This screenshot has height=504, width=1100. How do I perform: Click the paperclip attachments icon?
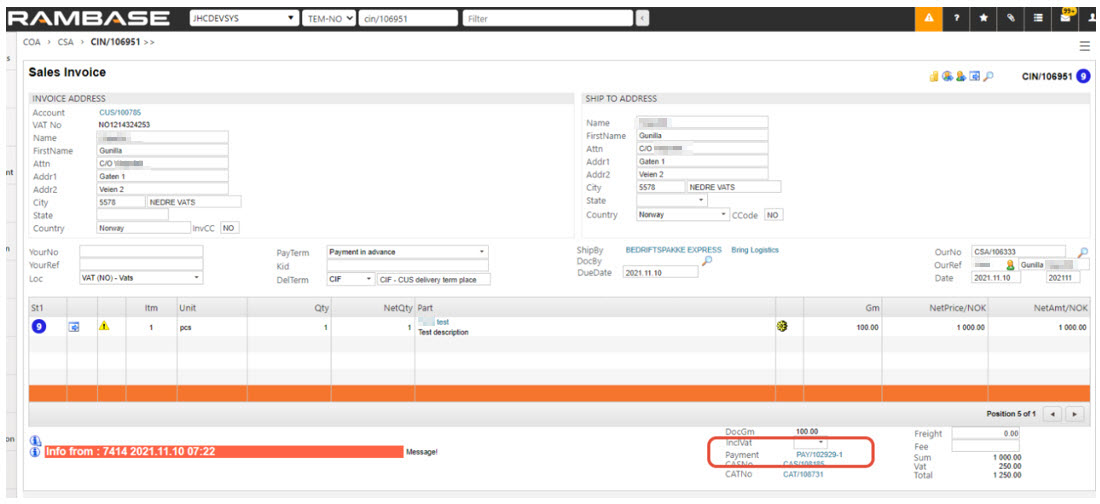(x=1011, y=18)
